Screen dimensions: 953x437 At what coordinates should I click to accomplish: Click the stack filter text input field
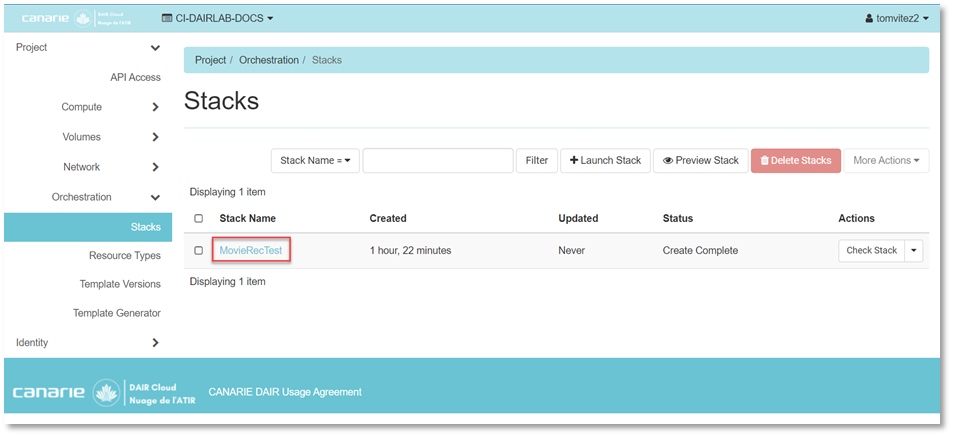pos(437,161)
